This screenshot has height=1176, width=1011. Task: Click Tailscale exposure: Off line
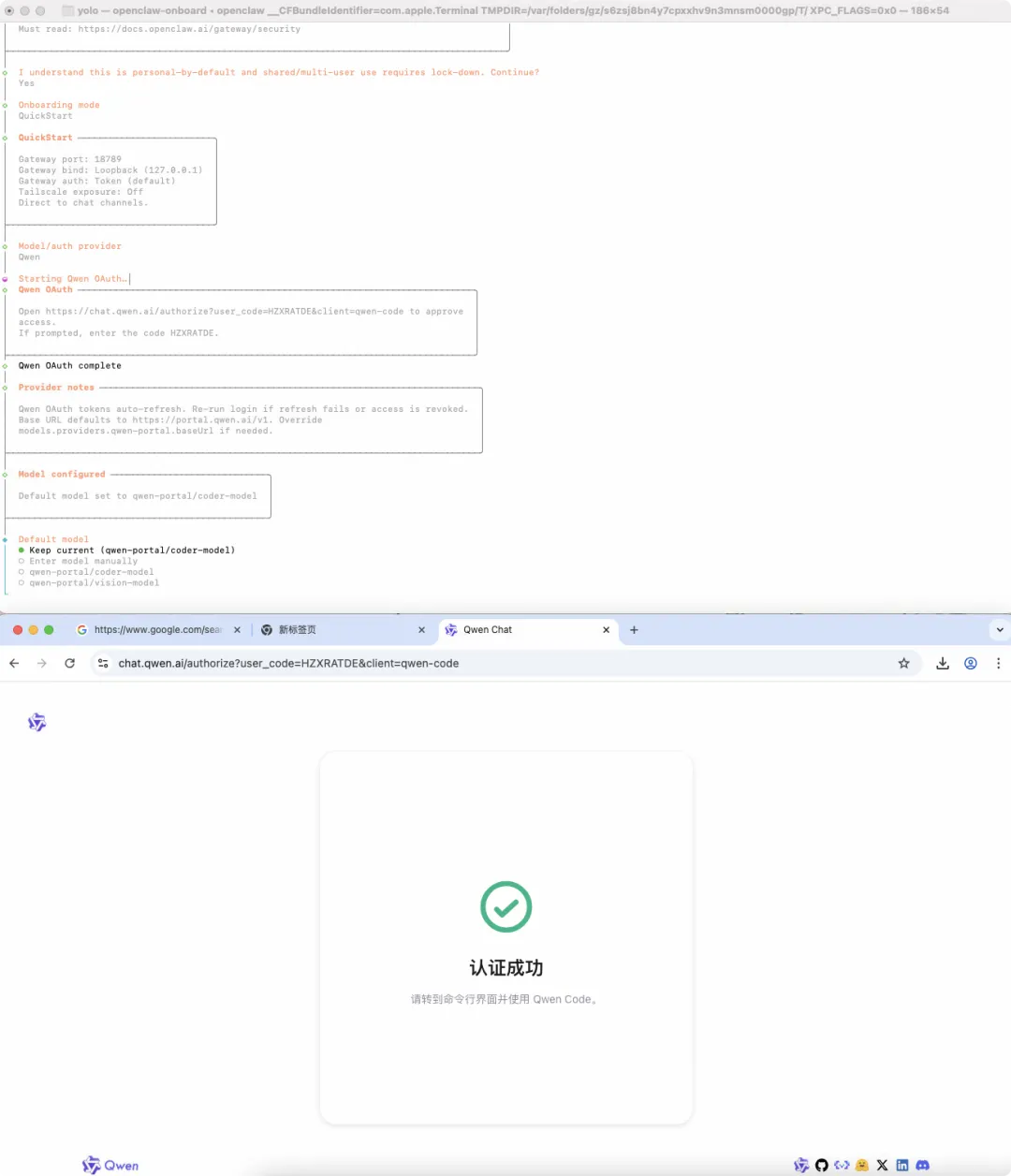[x=81, y=192]
